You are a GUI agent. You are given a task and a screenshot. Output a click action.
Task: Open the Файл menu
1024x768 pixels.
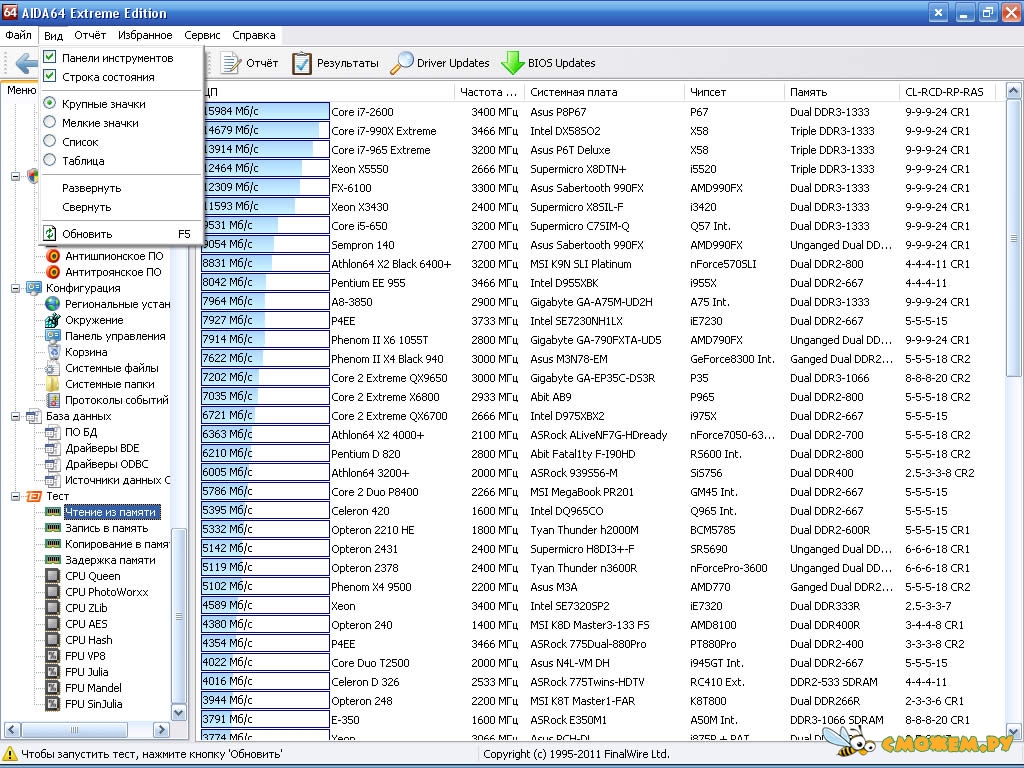click(18, 35)
